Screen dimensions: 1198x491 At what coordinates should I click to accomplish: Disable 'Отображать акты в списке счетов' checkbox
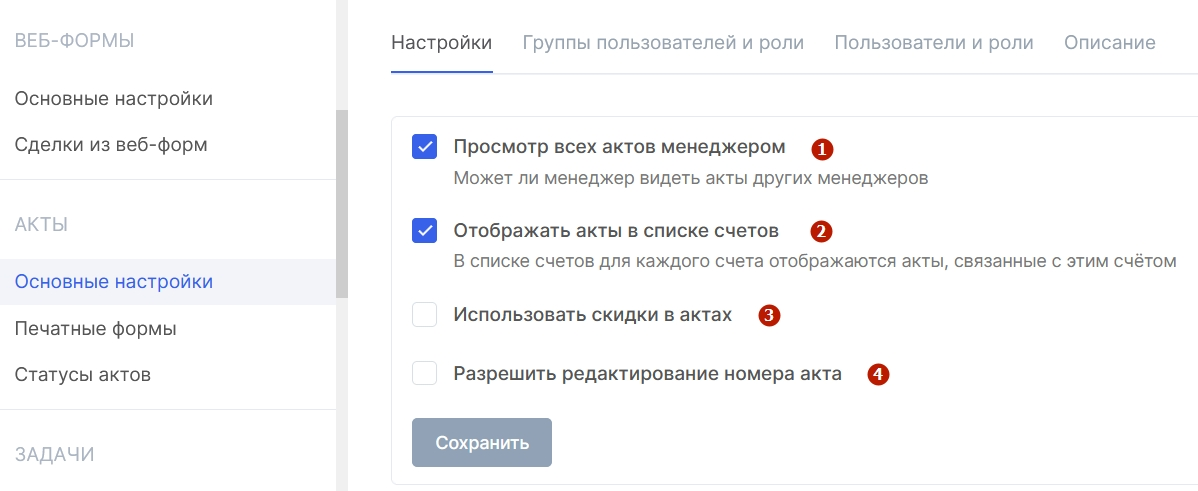pyautogui.click(x=424, y=231)
